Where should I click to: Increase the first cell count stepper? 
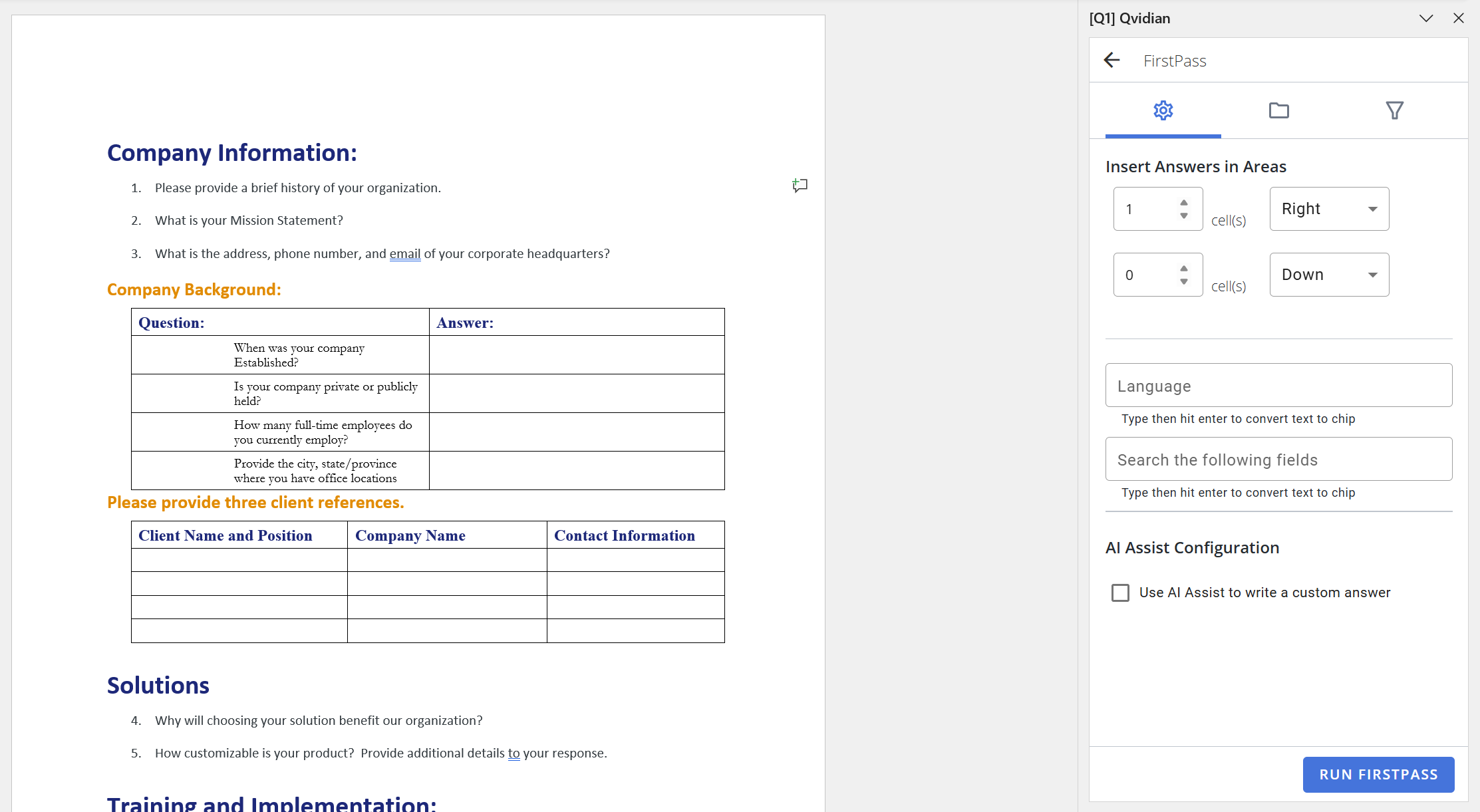pos(1184,203)
